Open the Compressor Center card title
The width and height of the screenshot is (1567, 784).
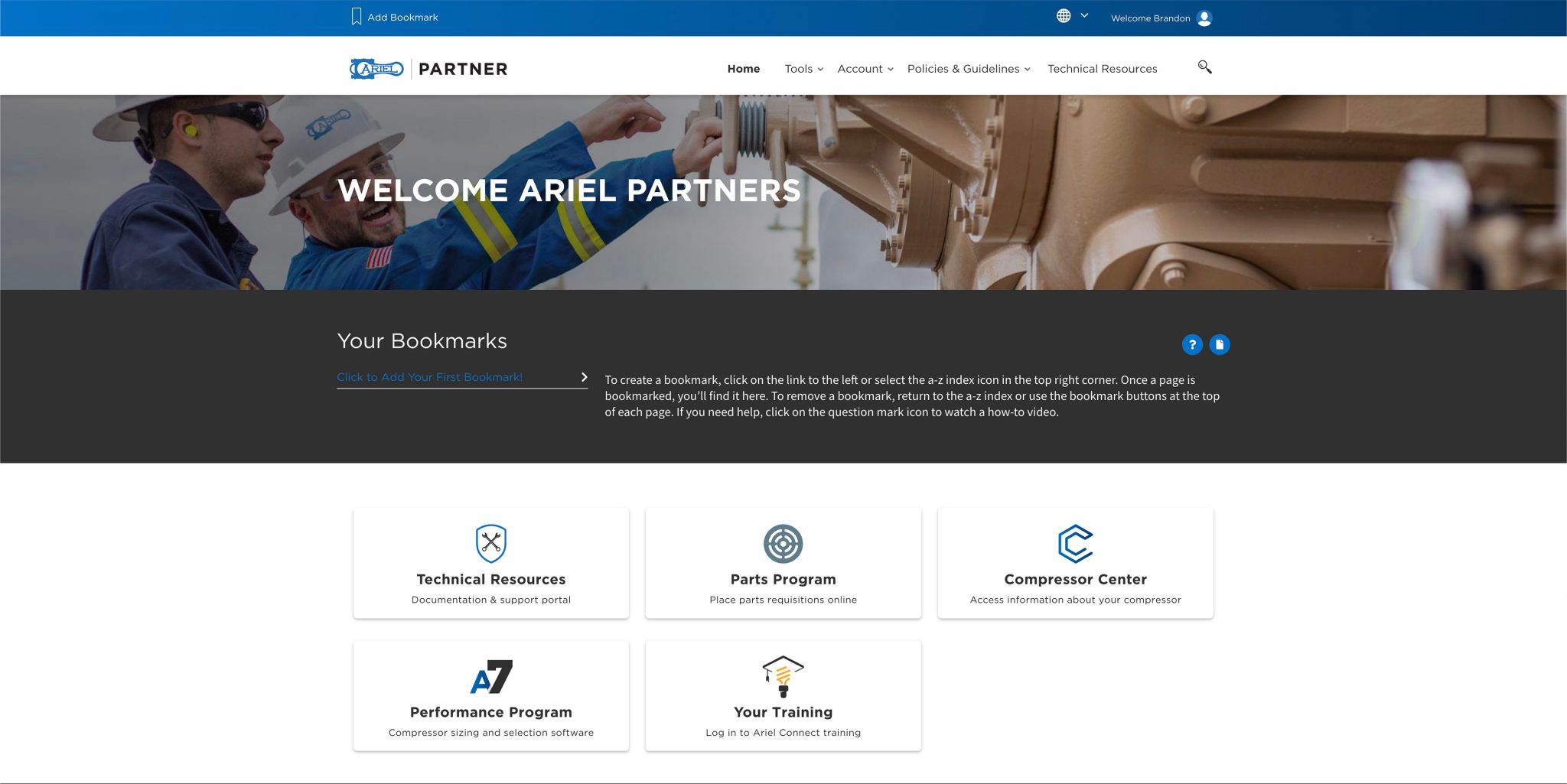[x=1075, y=580]
